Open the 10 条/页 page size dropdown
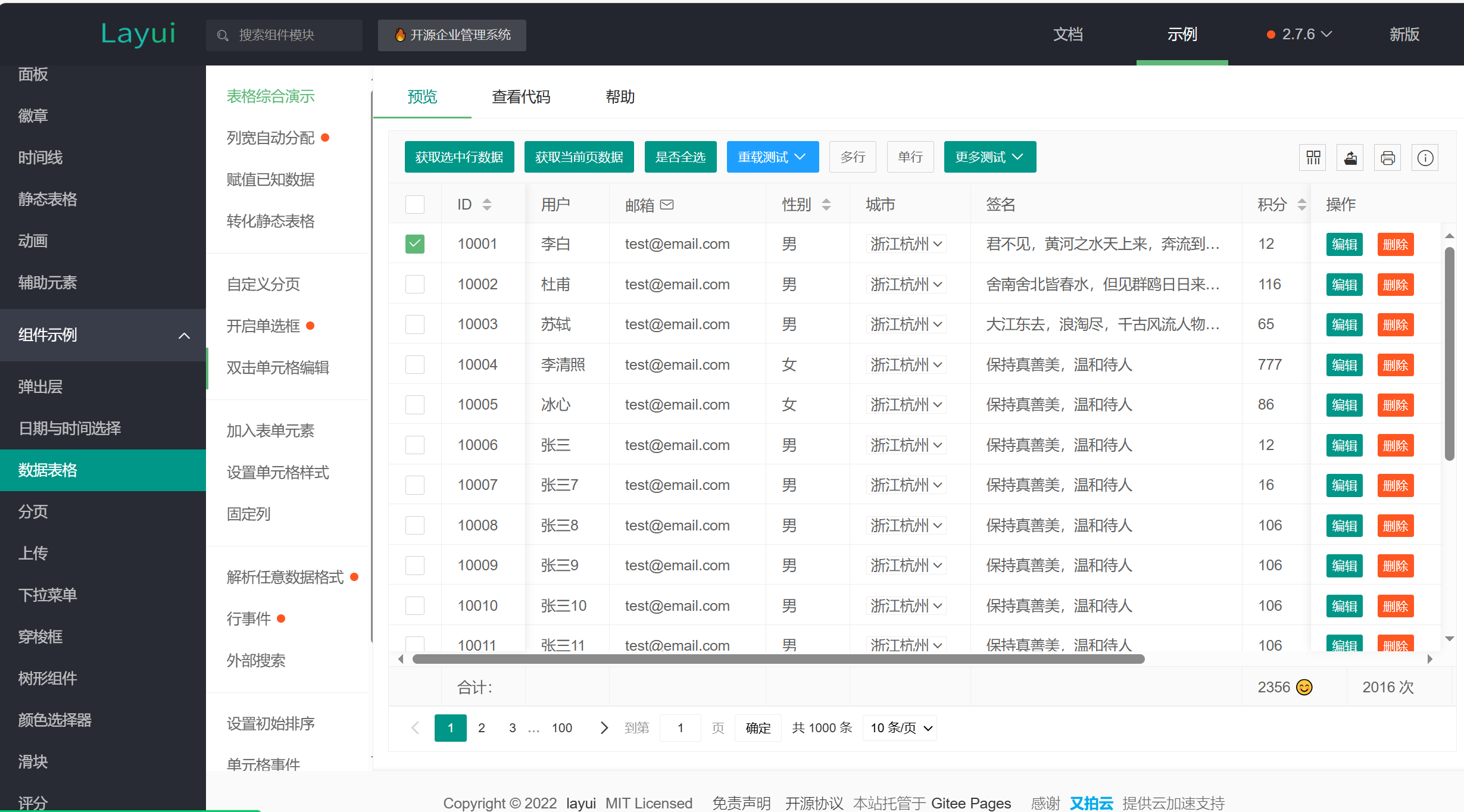 tap(899, 727)
